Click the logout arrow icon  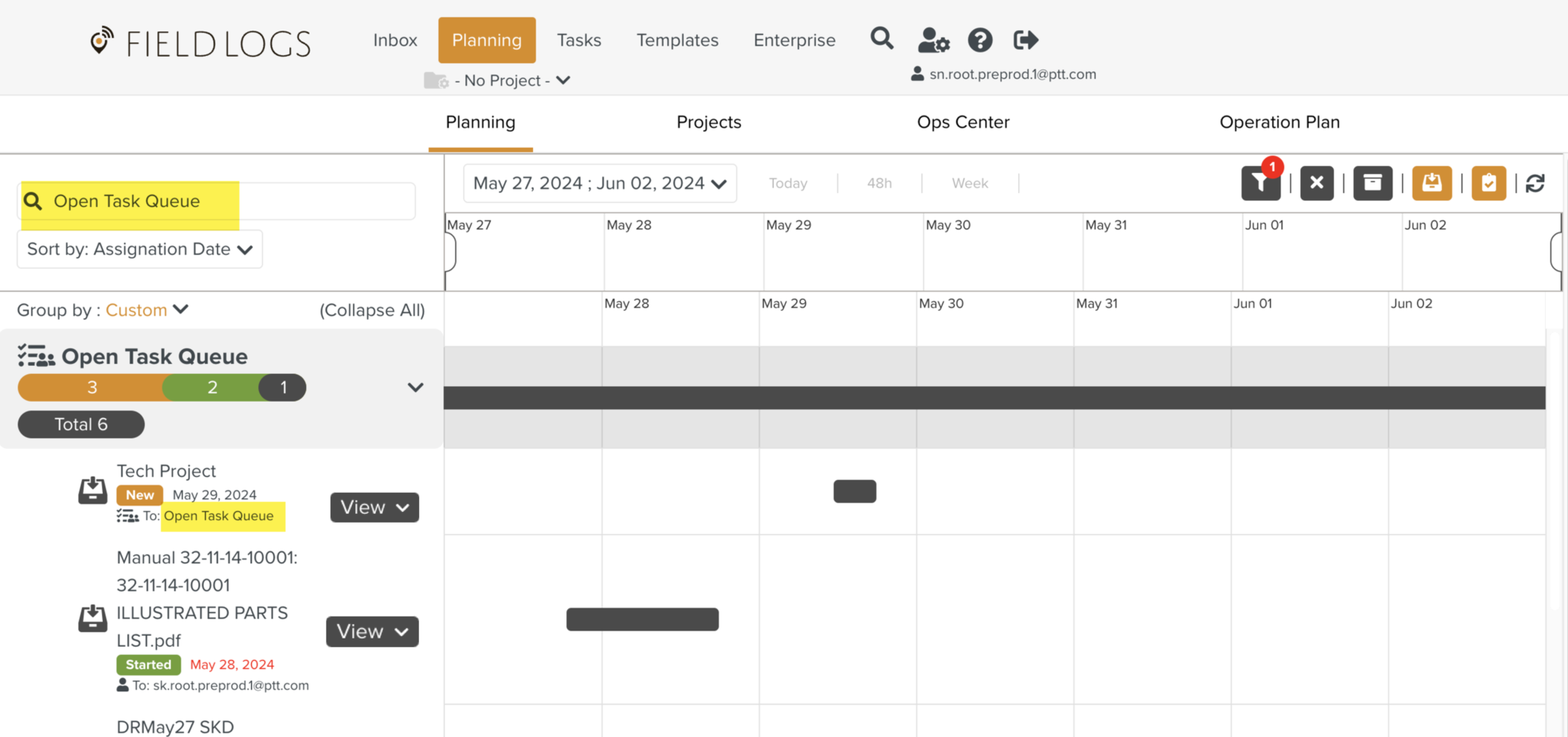1025,40
